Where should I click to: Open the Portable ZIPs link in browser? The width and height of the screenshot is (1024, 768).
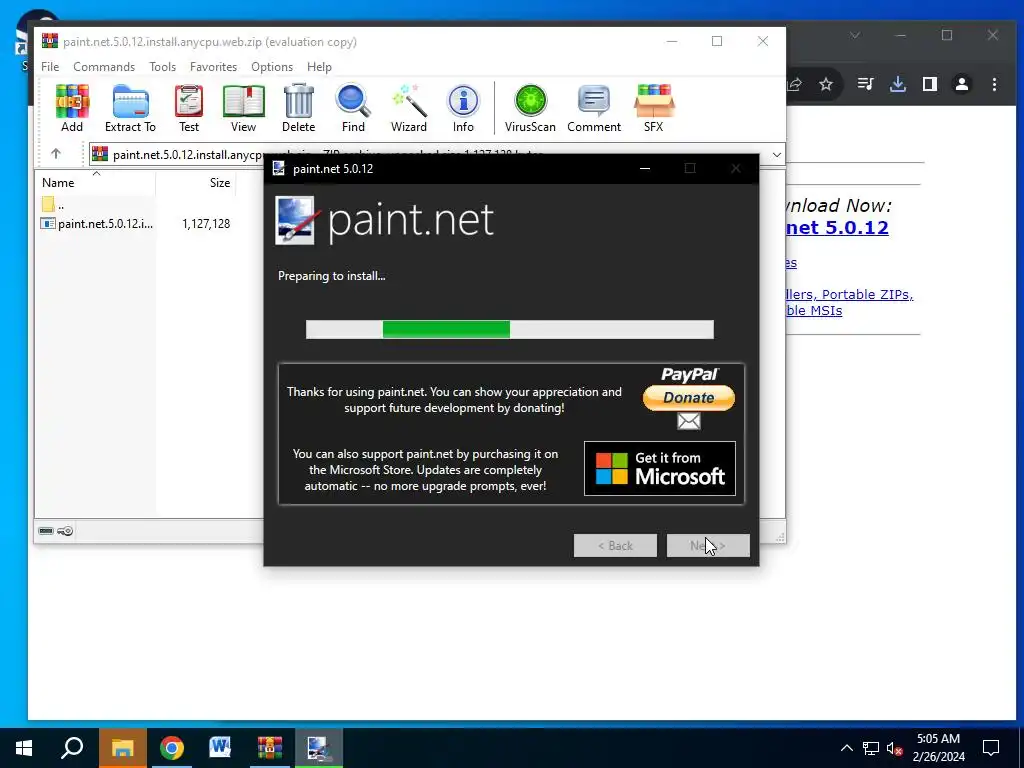click(867, 295)
